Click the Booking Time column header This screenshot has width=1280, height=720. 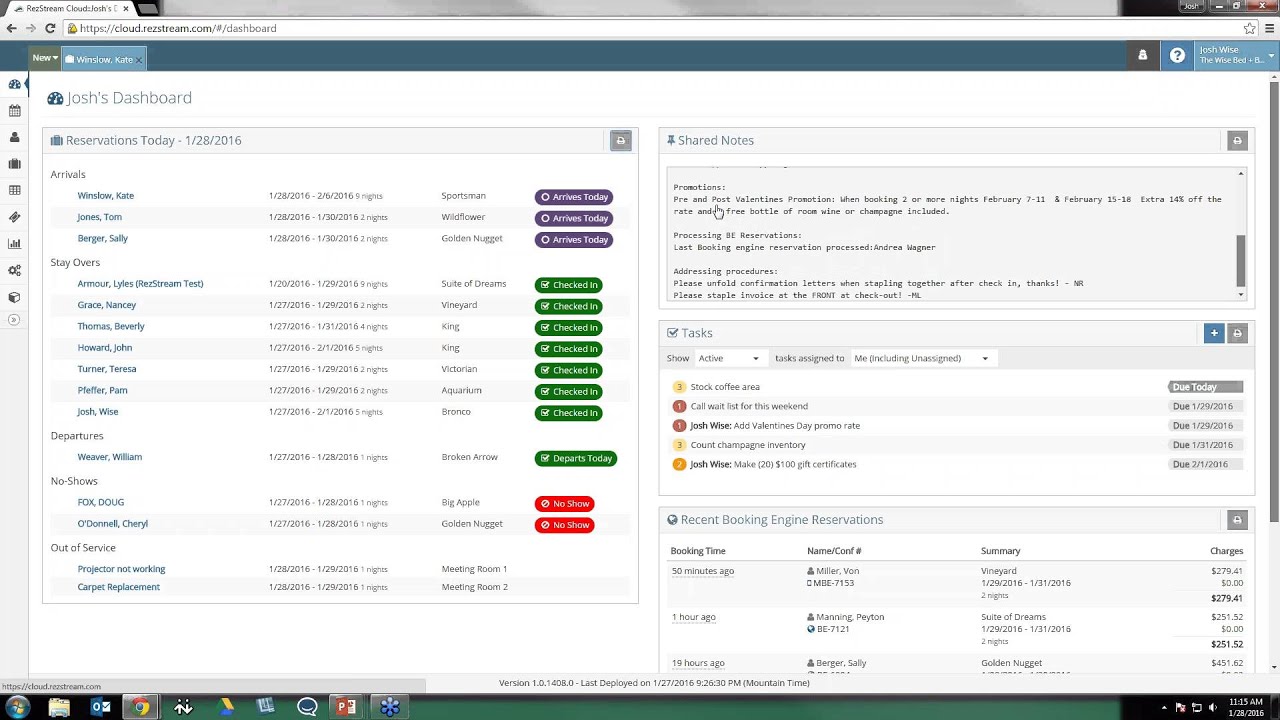coord(698,551)
